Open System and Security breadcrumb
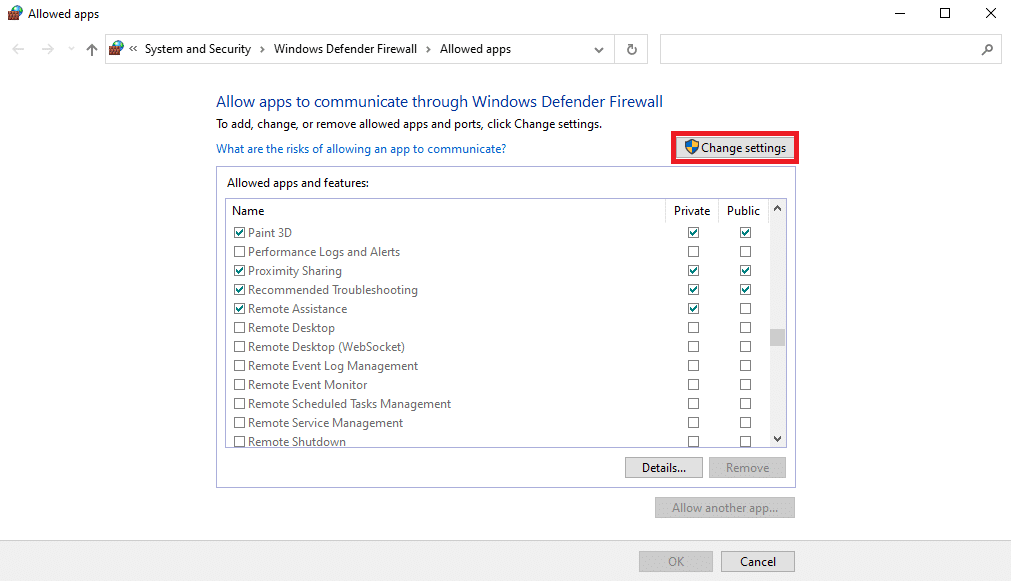The image size is (1011, 581). tap(197, 49)
